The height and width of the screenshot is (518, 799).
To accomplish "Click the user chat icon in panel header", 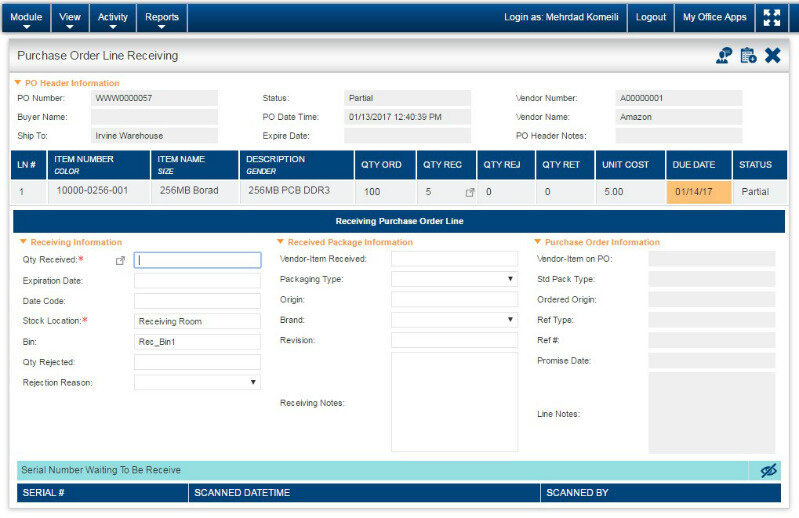I will tap(724, 56).
